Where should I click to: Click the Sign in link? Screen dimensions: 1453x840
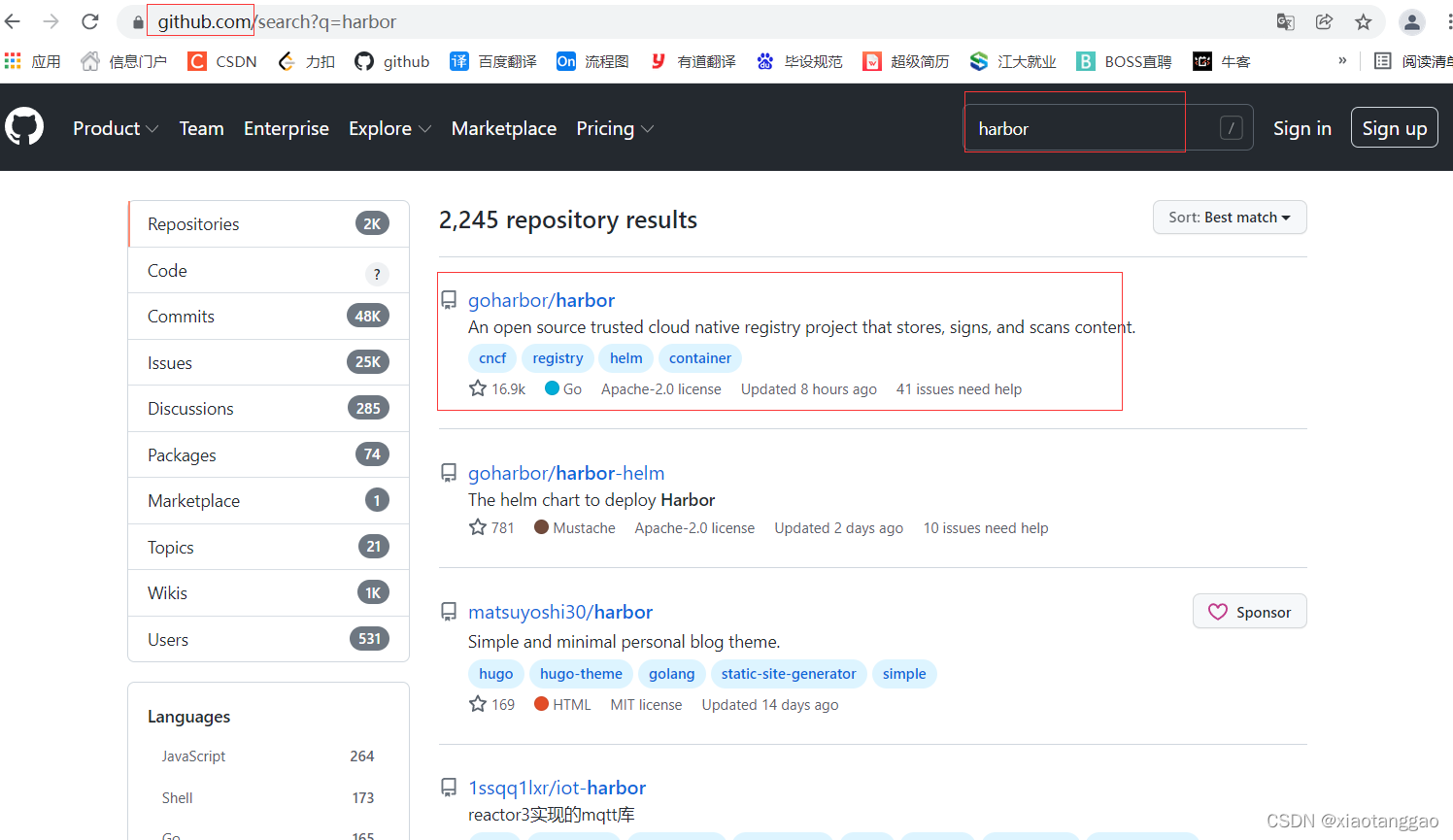[1301, 128]
